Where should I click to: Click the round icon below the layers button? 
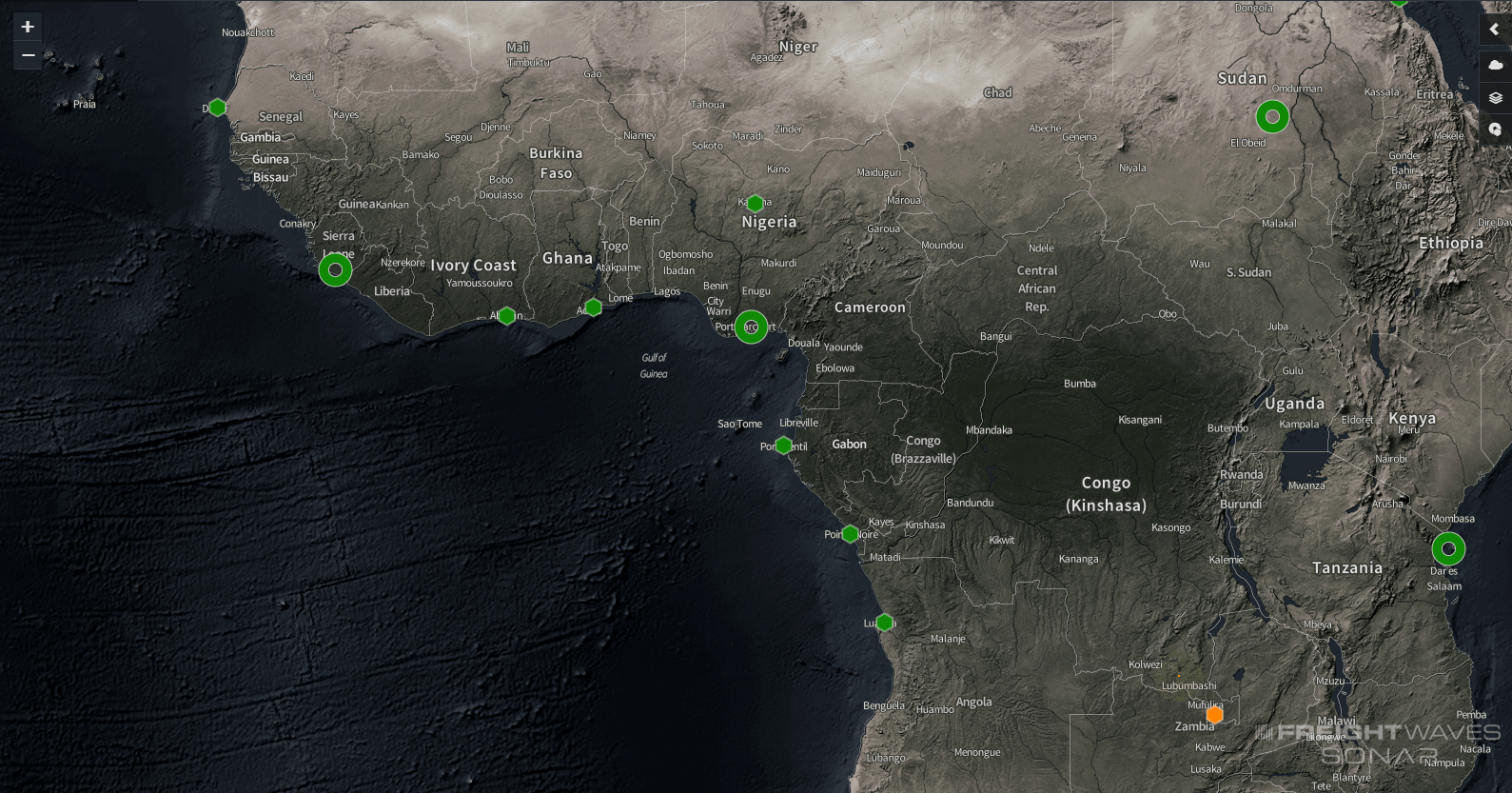tap(1495, 129)
